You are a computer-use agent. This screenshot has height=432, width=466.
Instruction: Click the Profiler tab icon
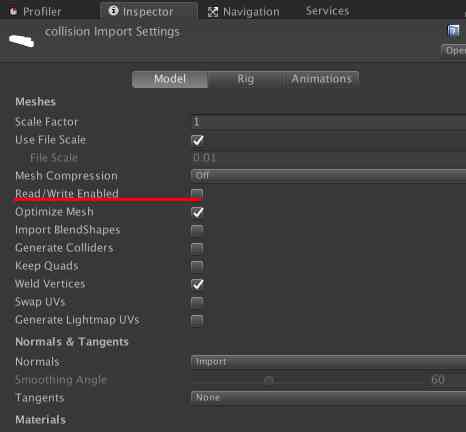[x=13, y=12]
